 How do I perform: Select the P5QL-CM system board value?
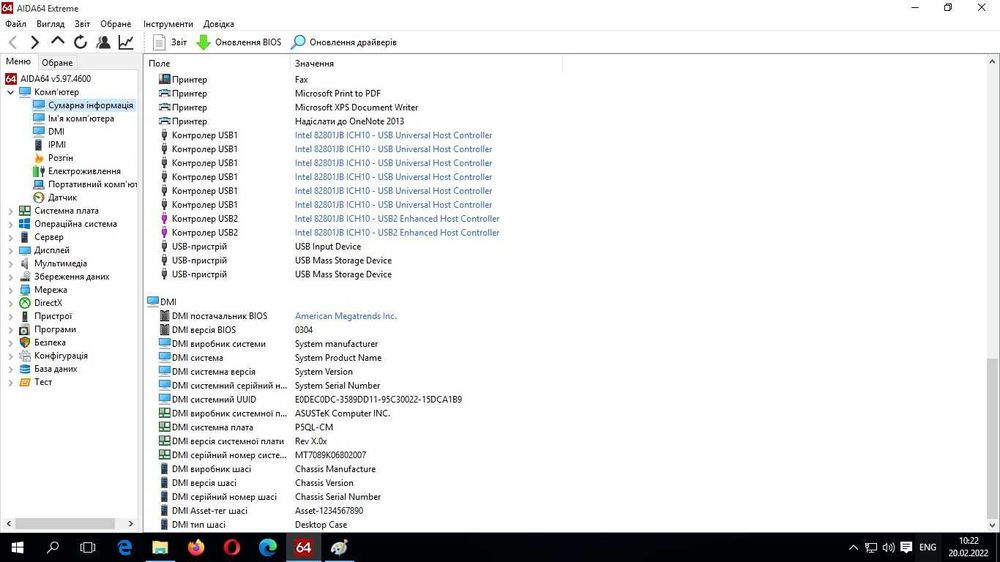tap(314, 427)
